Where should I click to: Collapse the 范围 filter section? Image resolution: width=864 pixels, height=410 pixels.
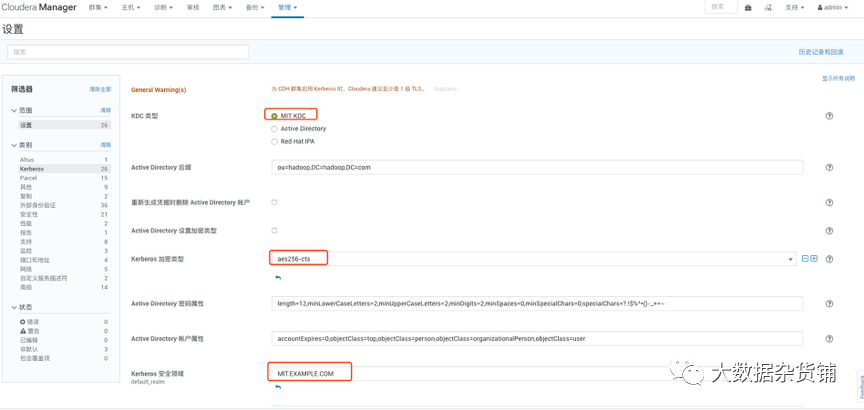pyautogui.click(x=14, y=110)
